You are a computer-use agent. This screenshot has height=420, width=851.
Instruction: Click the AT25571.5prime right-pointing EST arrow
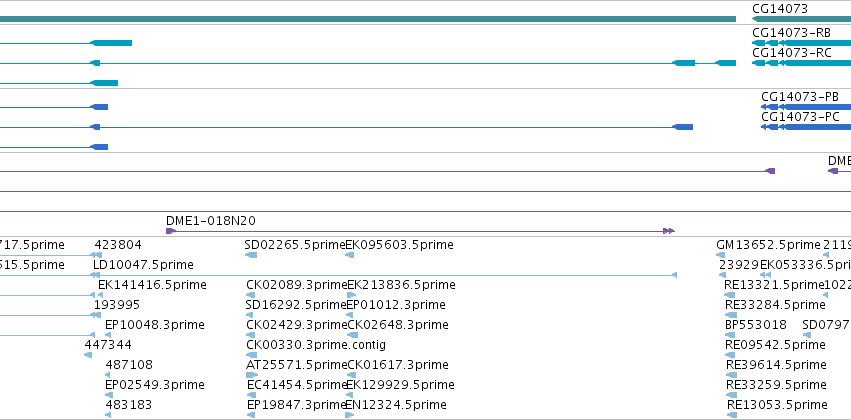252,375
